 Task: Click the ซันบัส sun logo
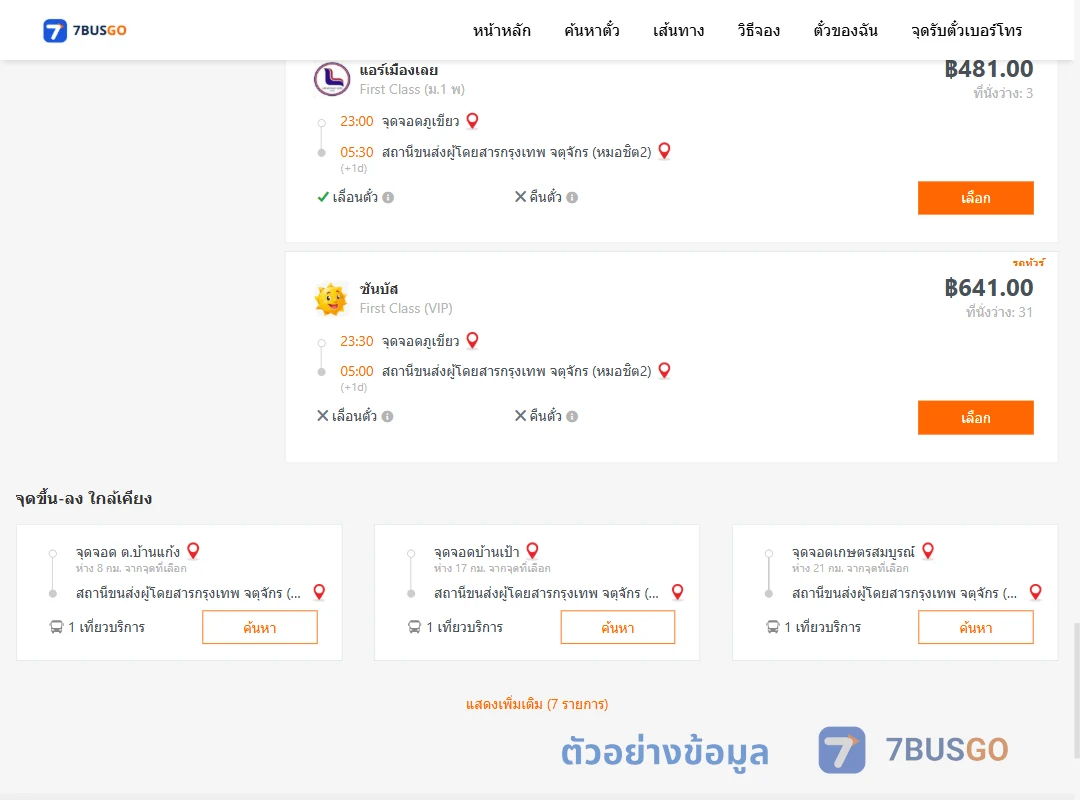331,299
